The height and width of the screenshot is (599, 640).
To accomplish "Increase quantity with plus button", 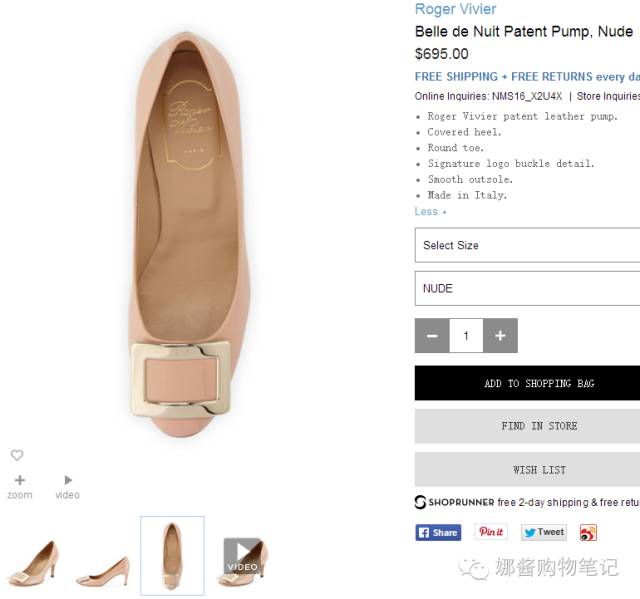I will pos(500,336).
